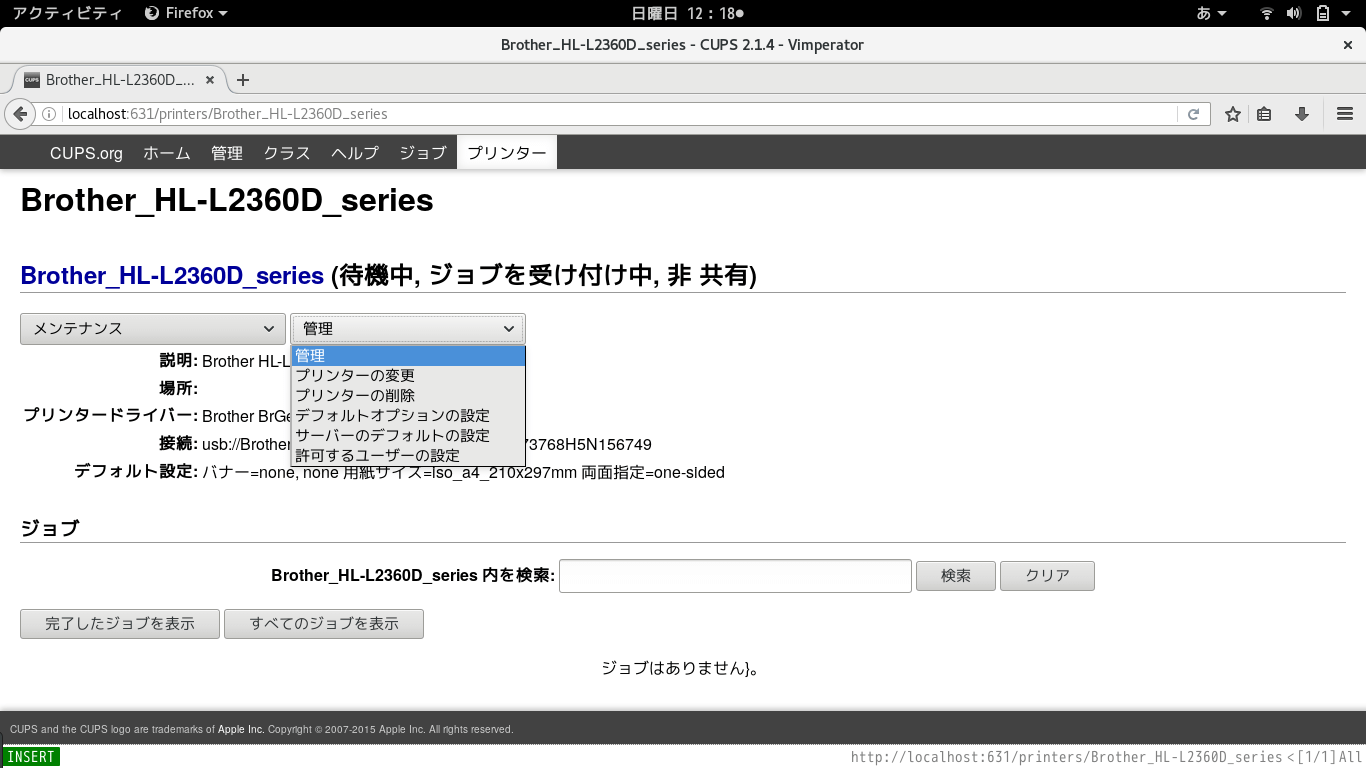Select 管理 option in the dropdown list
The width and height of the screenshot is (1366, 768).
[408, 356]
